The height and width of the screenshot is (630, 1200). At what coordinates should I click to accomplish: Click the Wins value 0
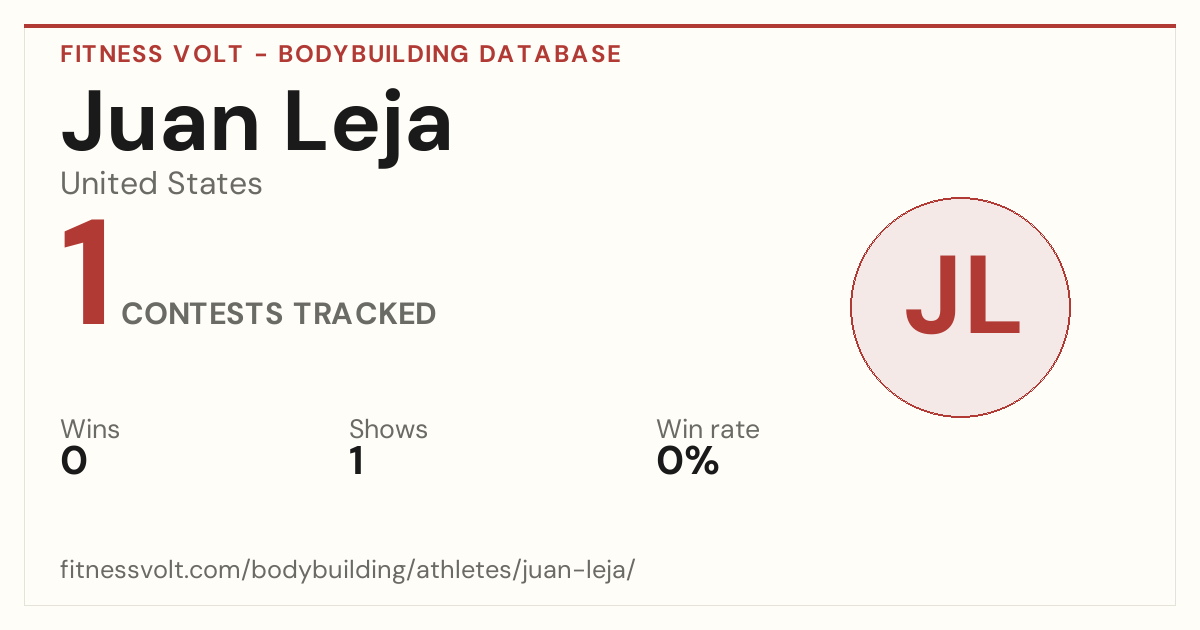pyautogui.click(x=74, y=461)
